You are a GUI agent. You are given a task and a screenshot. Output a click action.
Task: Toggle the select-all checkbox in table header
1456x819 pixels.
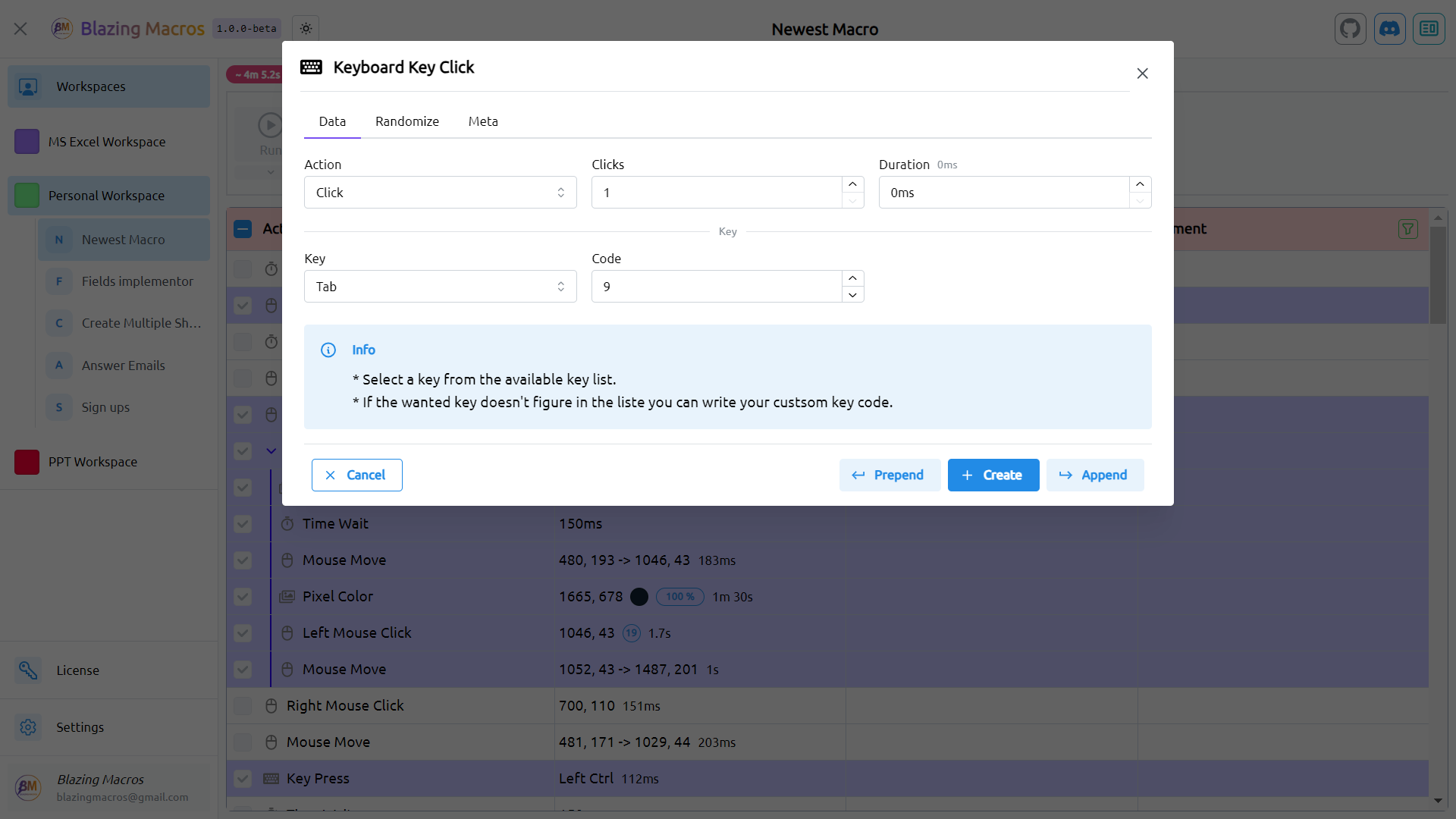pyautogui.click(x=243, y=229)
